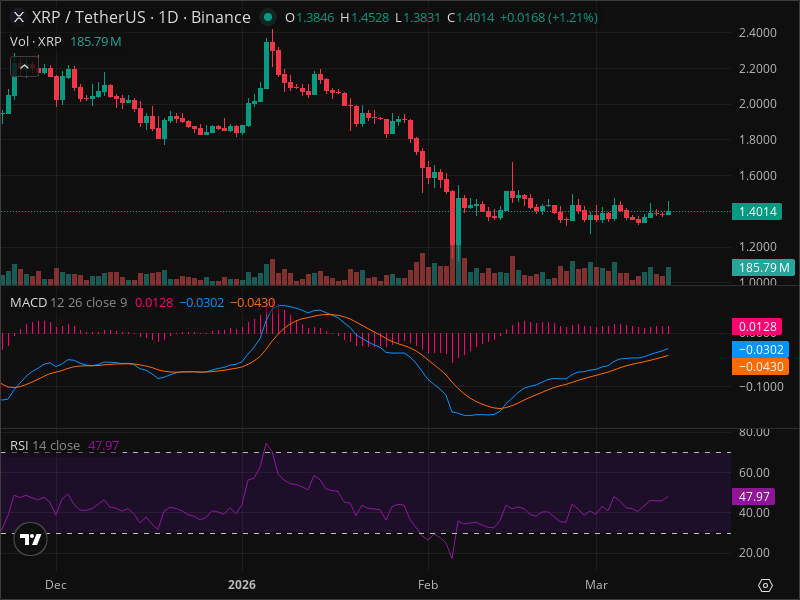Click the RSI 20.00 scale label
This screenshot has width=800, height=600.
(x=754, y=553)
